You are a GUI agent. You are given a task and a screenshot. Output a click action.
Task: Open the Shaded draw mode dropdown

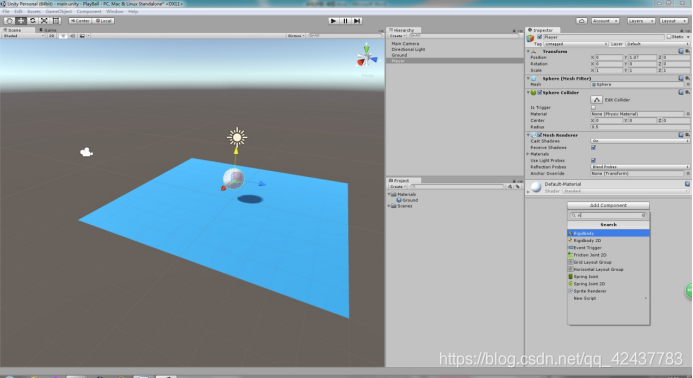tap(23, 36)
